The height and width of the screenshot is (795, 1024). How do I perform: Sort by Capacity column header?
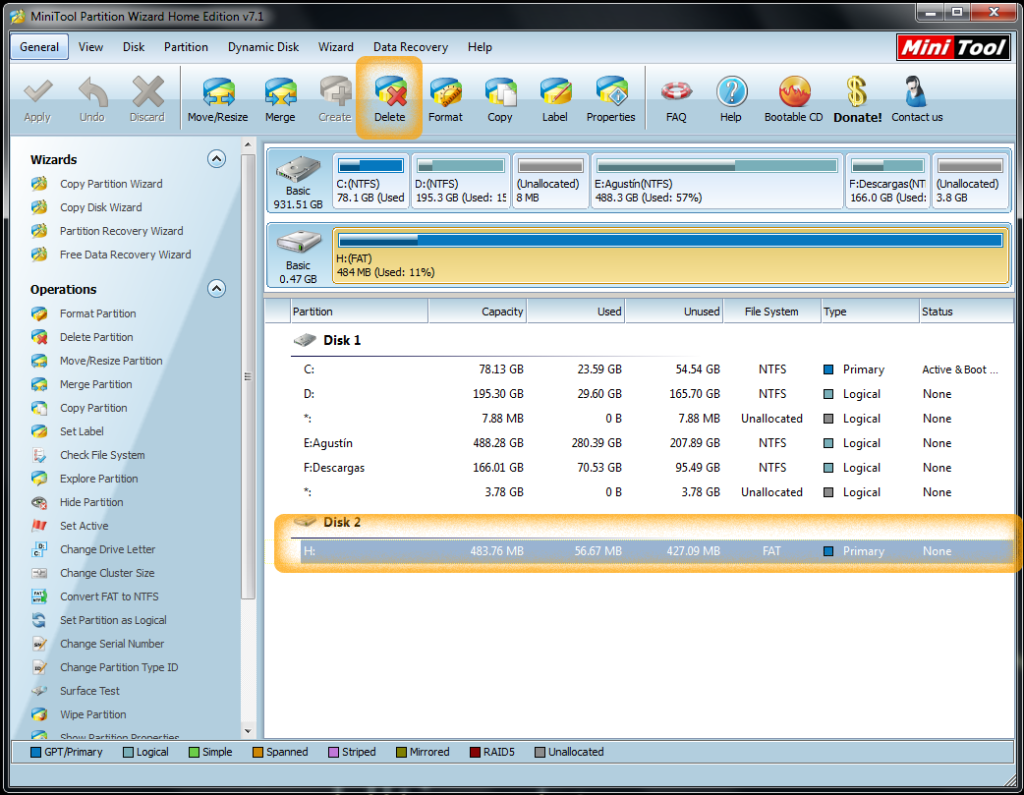(x=477, y=312)
